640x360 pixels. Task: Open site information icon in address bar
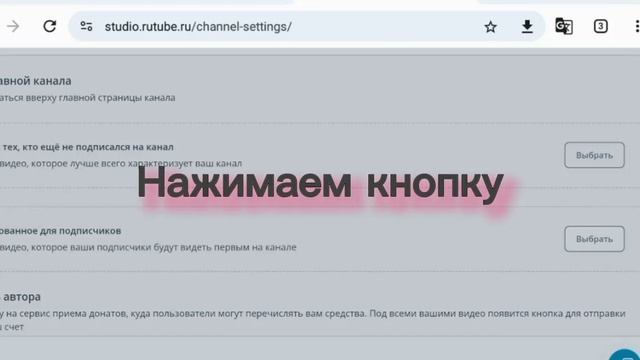(86, 27)
